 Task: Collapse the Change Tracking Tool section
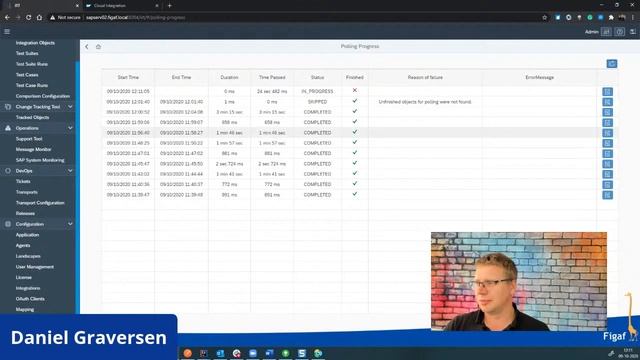70,107
